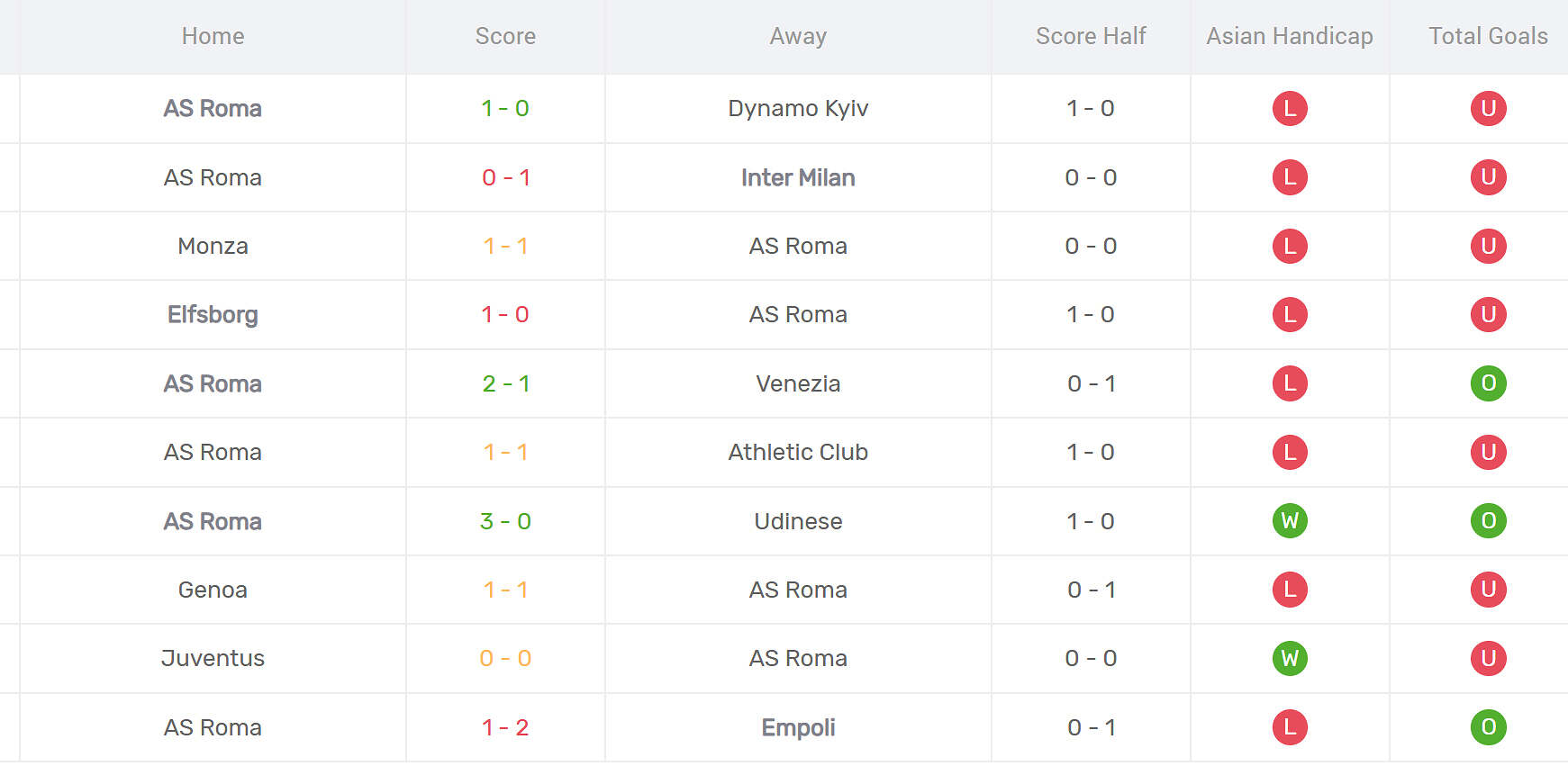Open the Inter Milan team link
Screen dimensions: 1568x766
[x=798, y=177]
